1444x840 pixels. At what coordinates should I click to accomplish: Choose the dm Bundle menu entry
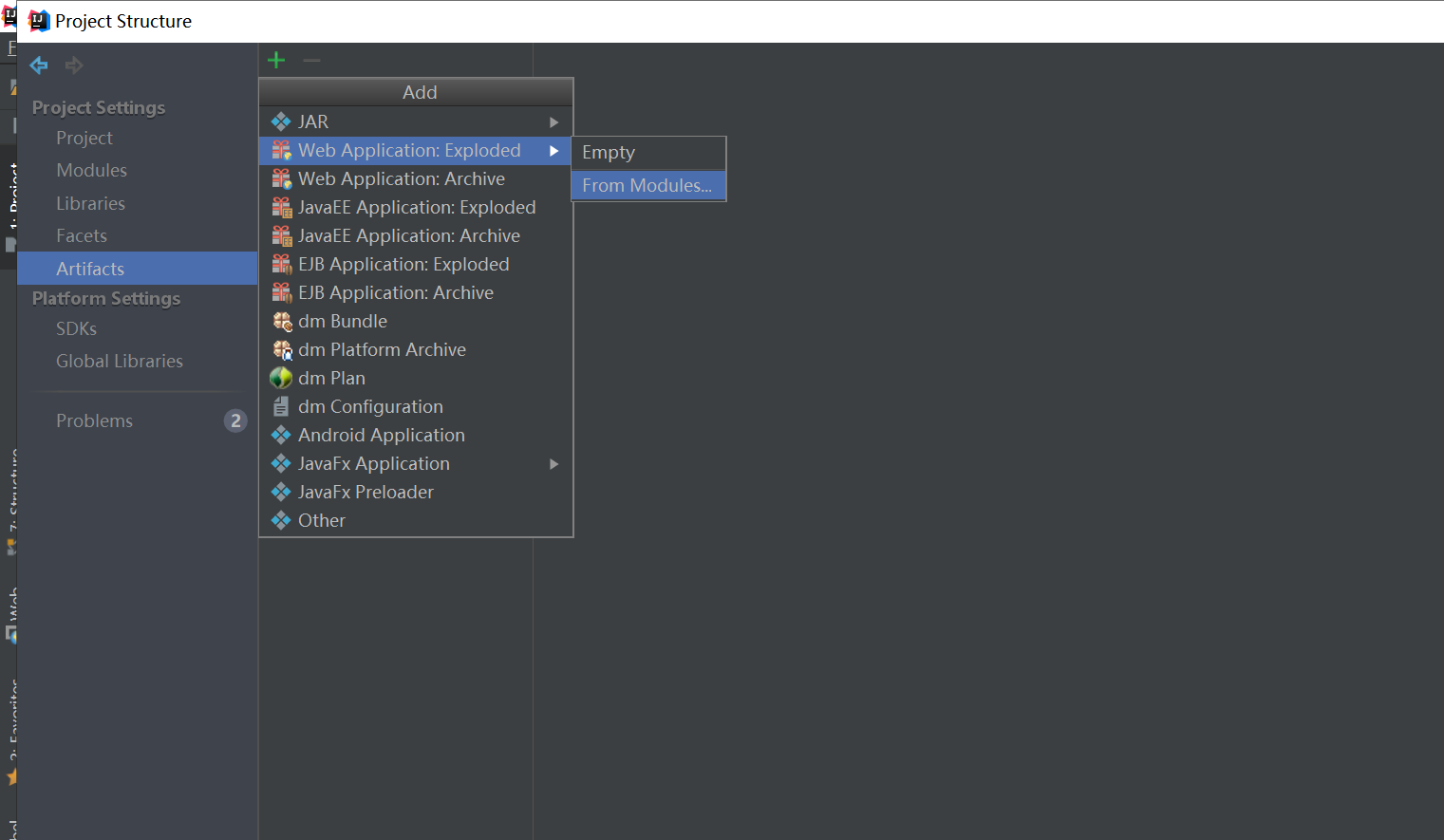click(x=416, y=321)
